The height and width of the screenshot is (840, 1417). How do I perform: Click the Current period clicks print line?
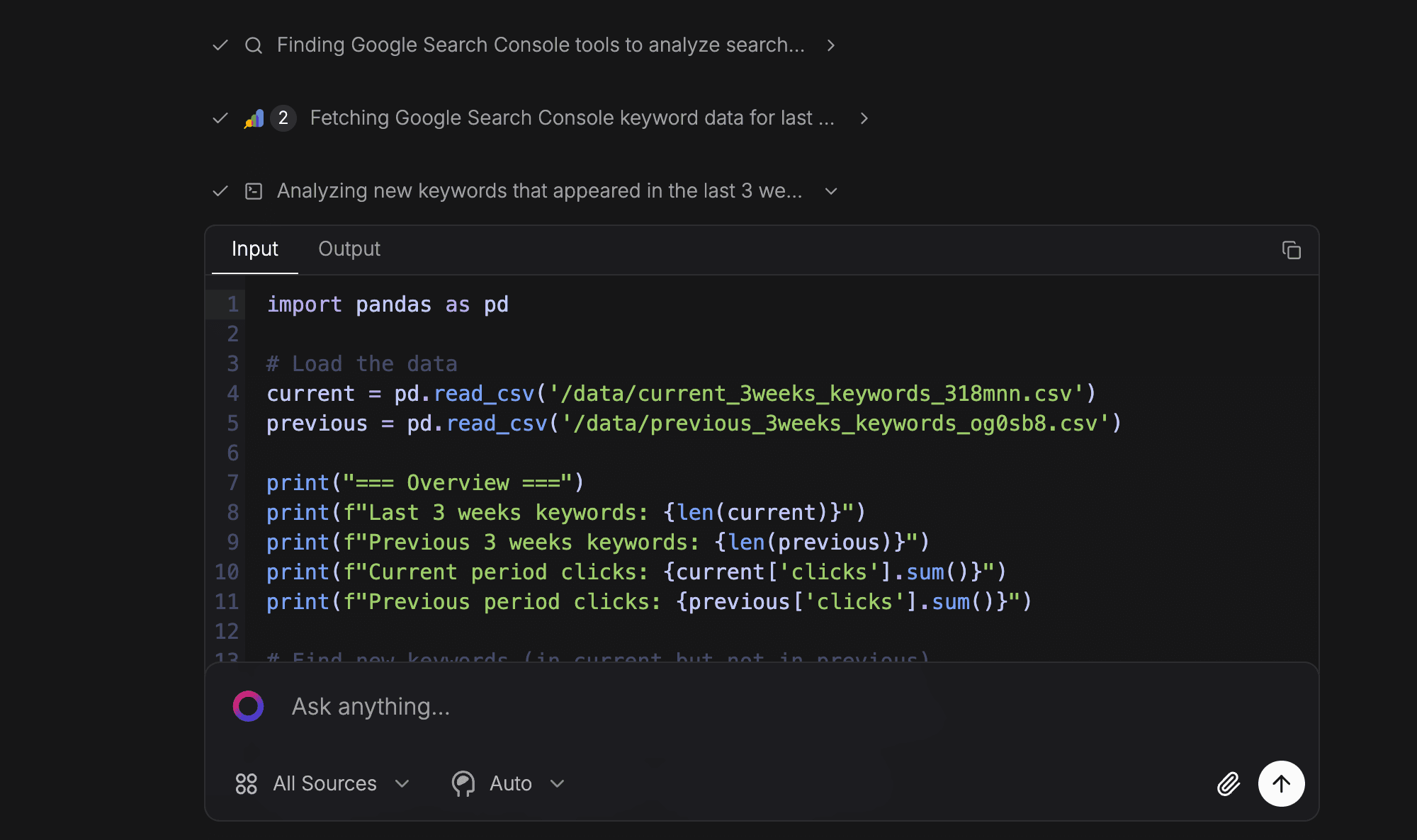click(636, 572)
